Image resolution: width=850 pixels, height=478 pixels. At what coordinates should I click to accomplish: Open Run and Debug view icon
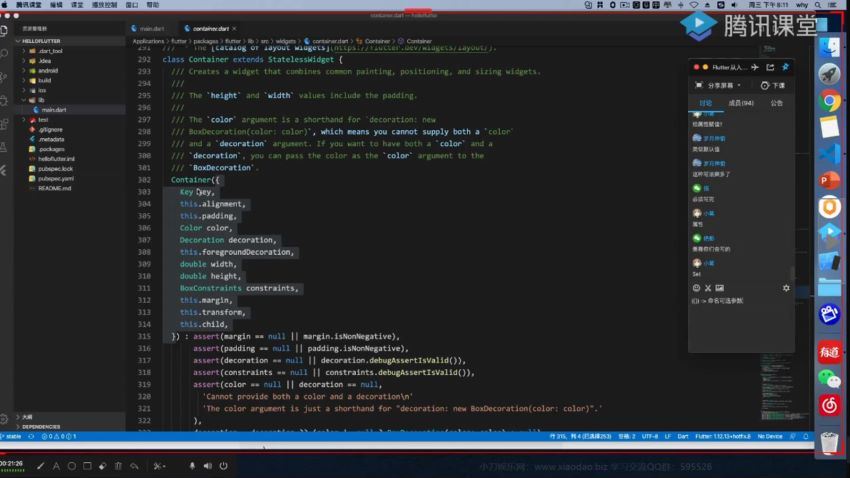[x=4, y=101]
